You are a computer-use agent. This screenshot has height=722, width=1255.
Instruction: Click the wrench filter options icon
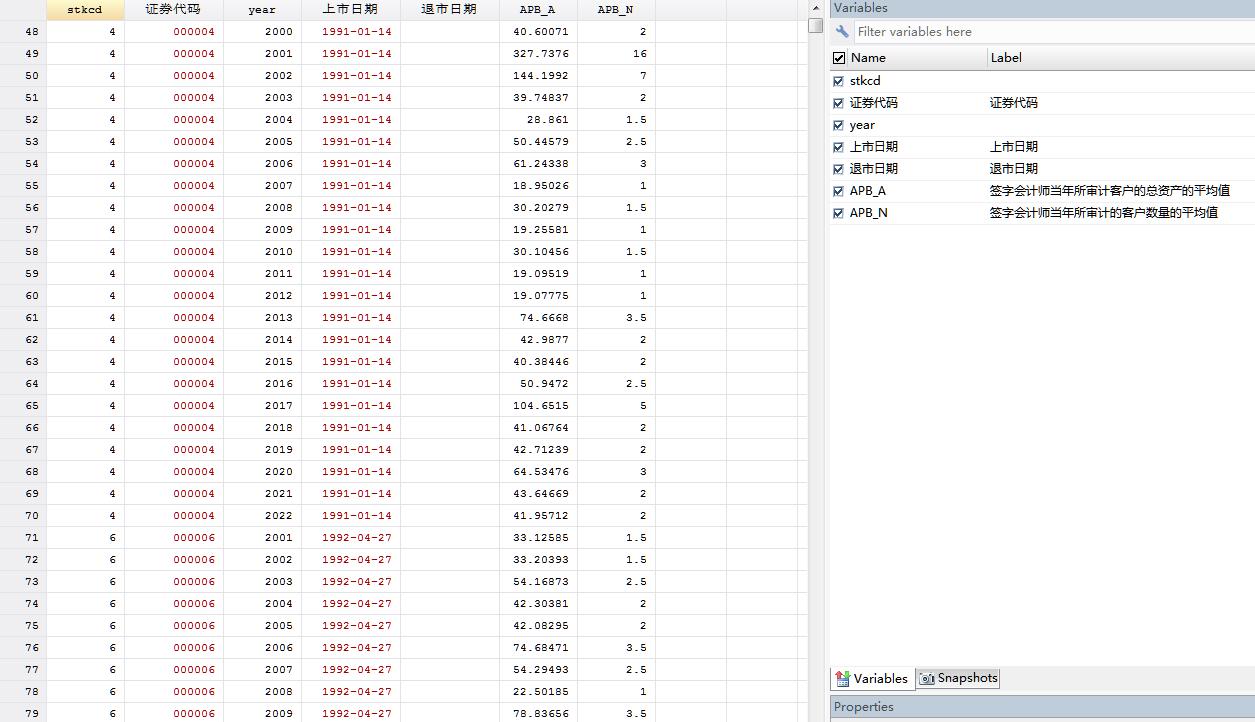pos(842,32)
